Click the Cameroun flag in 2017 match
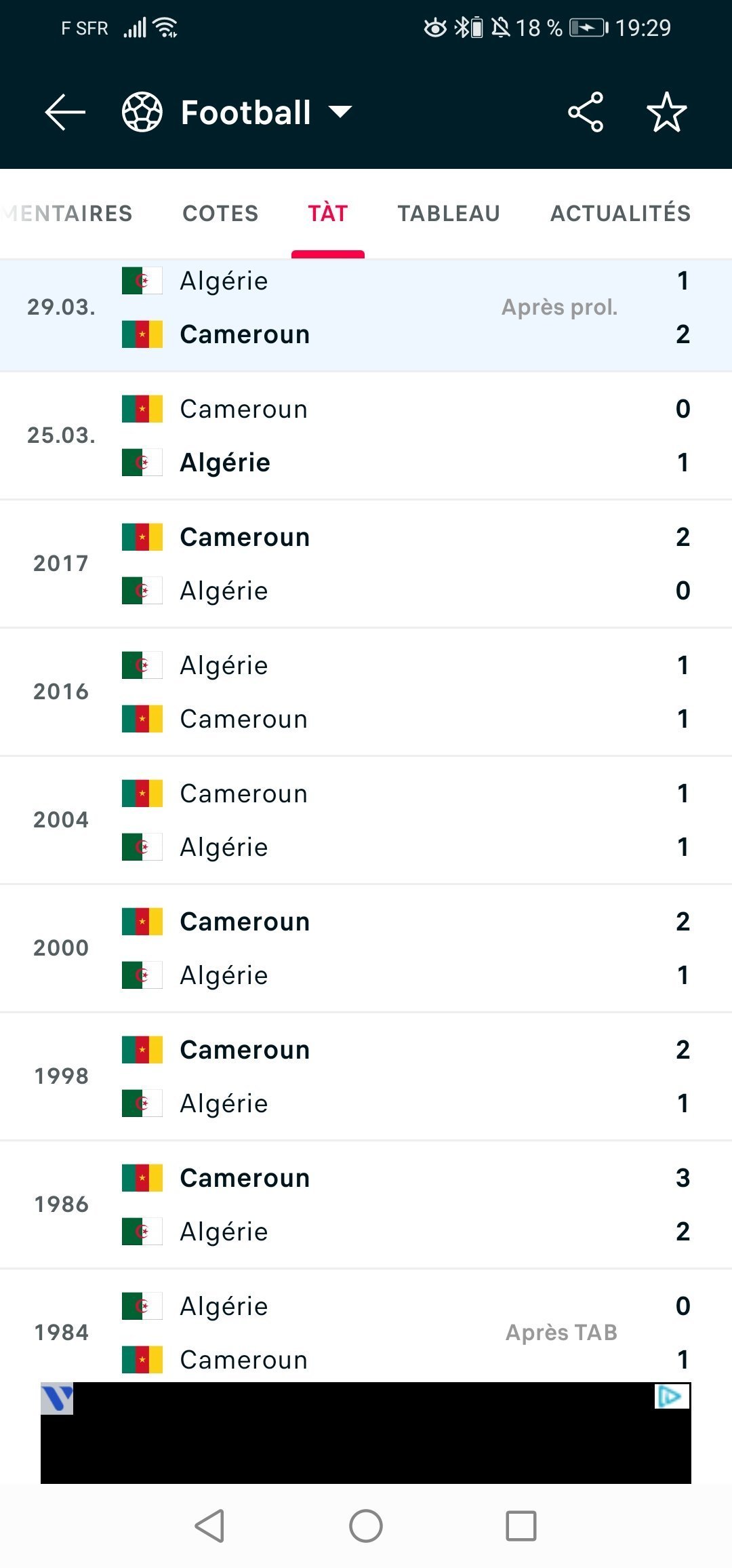This screenshot has height=1568, width=732. click(x=142, y=537)
